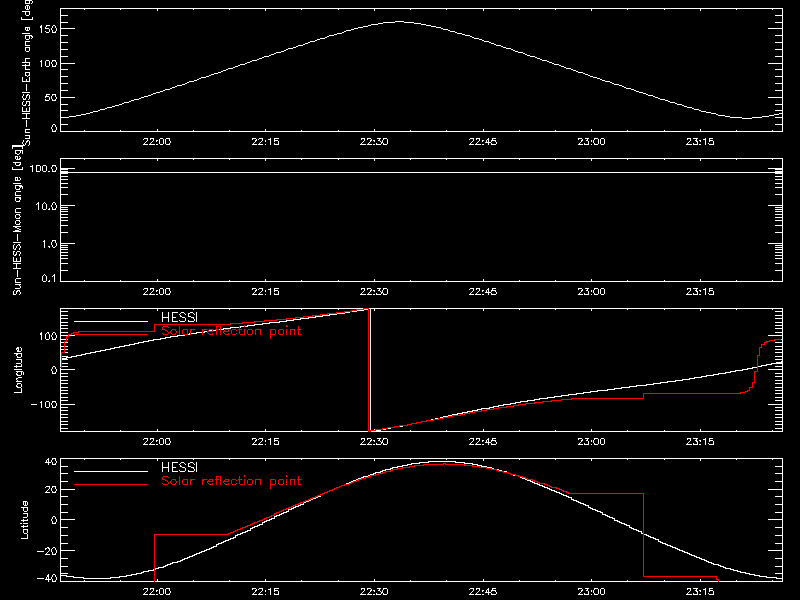Viewport: 800px width, 600px height.
Task: Click the 22:15 time label of Moon angle plot
Action: coord(265,291)
